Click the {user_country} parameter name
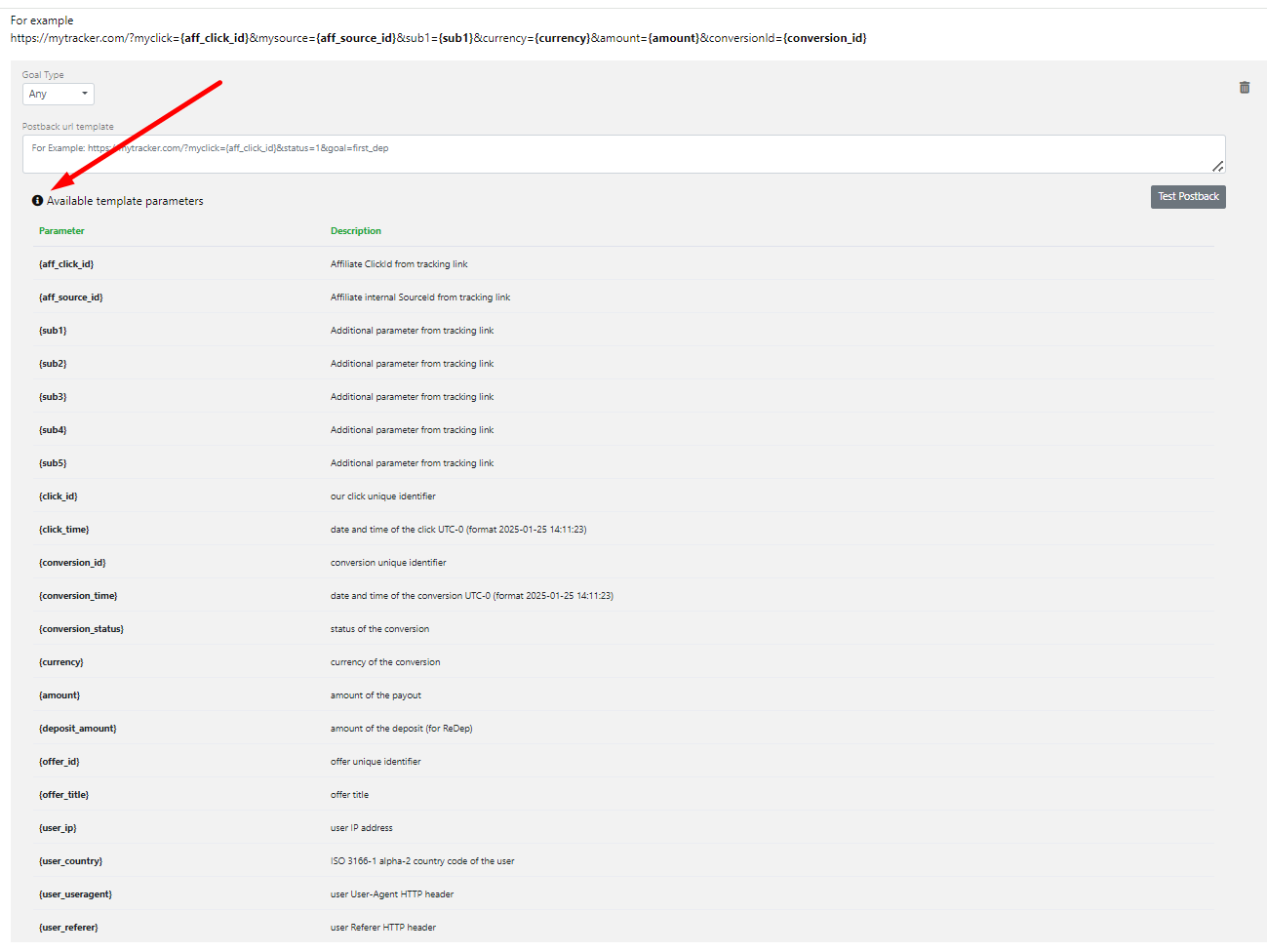The image size is (1267, 952). pyautogui.click(x=71, y=861)
